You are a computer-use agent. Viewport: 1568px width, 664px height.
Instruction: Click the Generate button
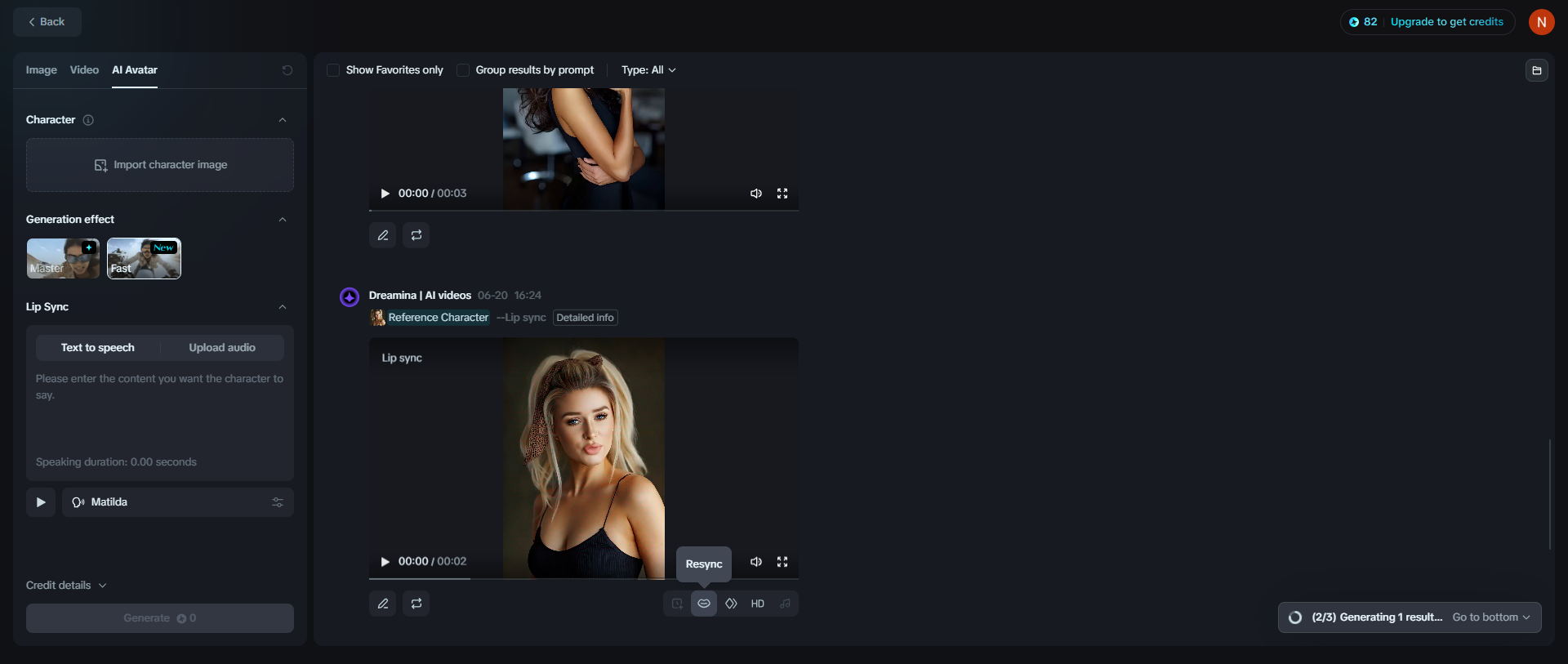point(160,618)
